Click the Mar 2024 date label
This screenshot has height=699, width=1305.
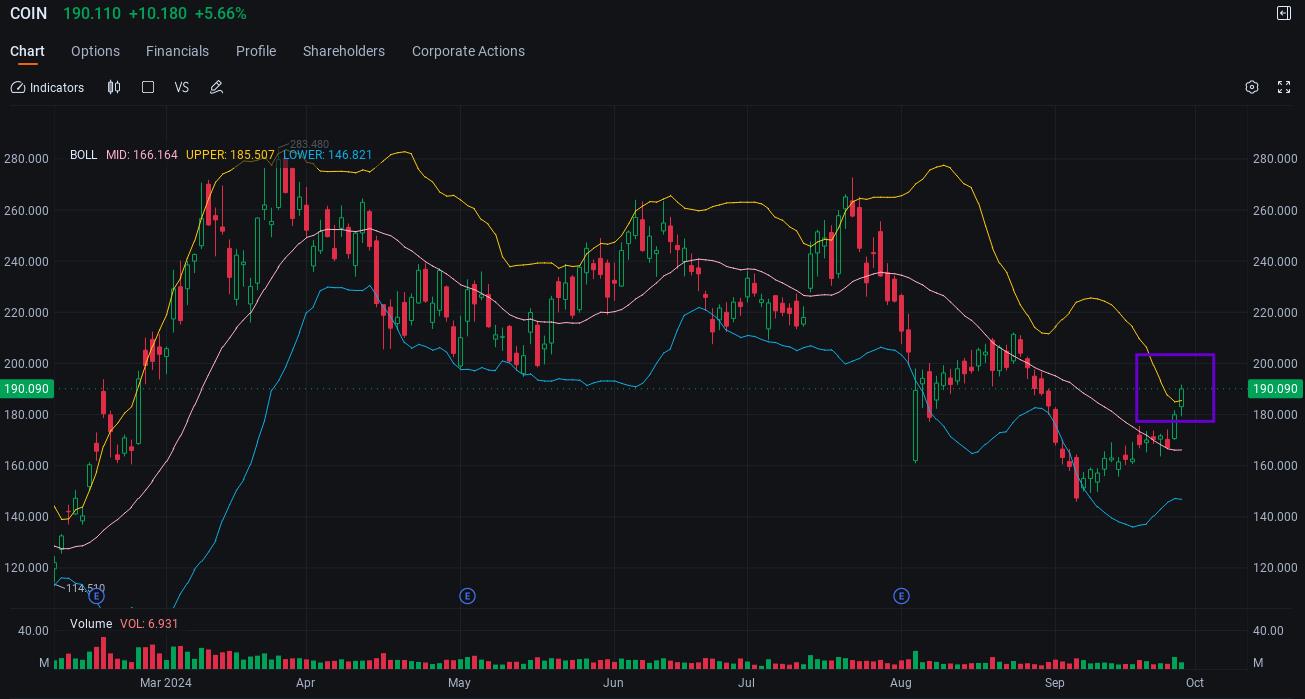166,683
